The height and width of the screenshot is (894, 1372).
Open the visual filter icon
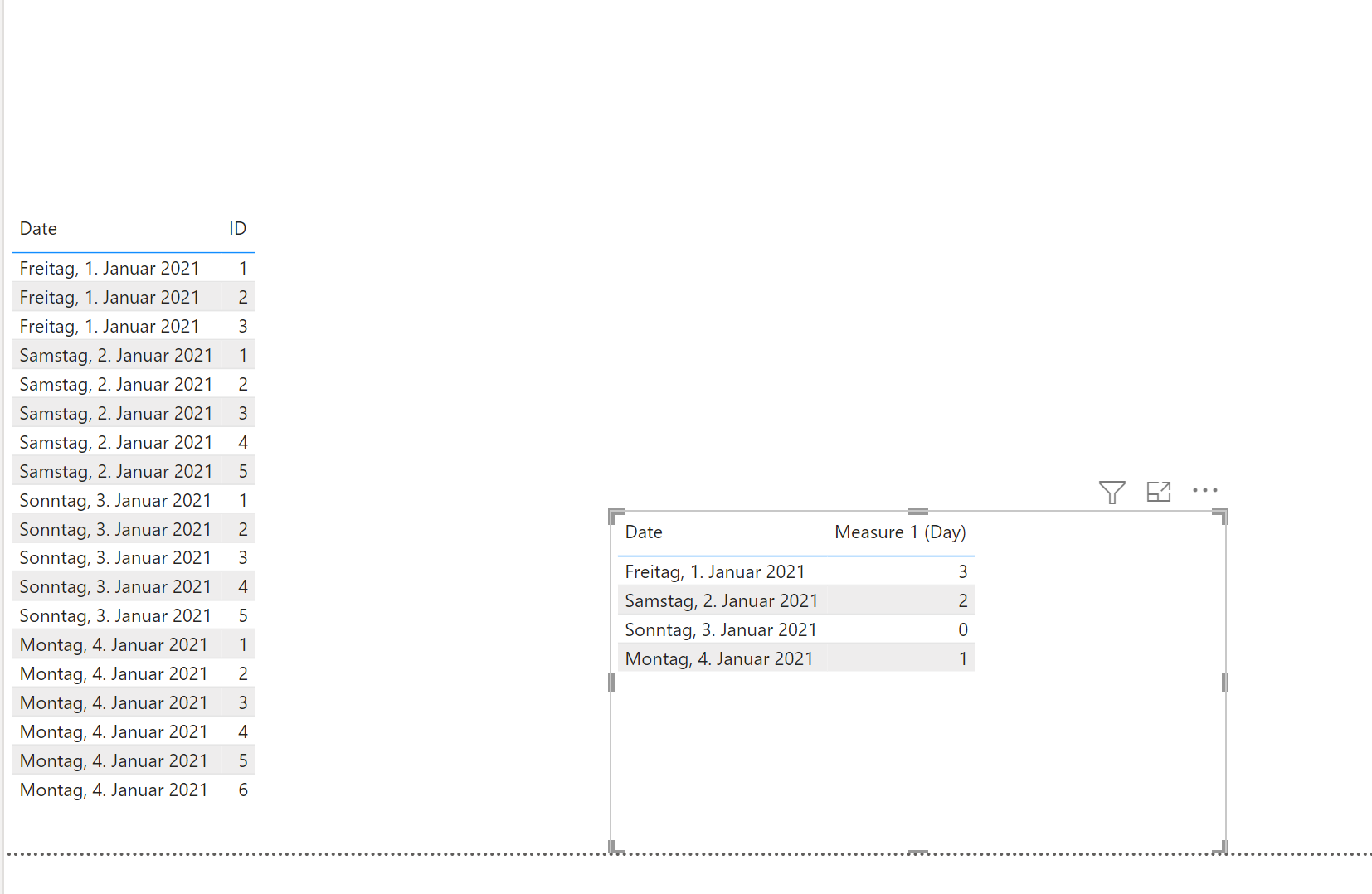[x=1112, y=492]
